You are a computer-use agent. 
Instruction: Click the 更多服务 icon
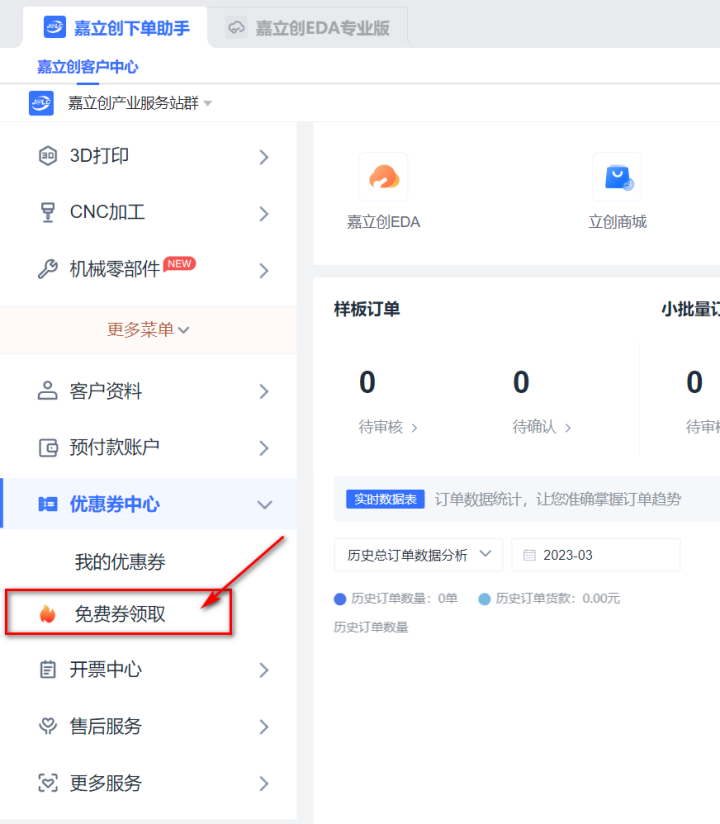48,783
